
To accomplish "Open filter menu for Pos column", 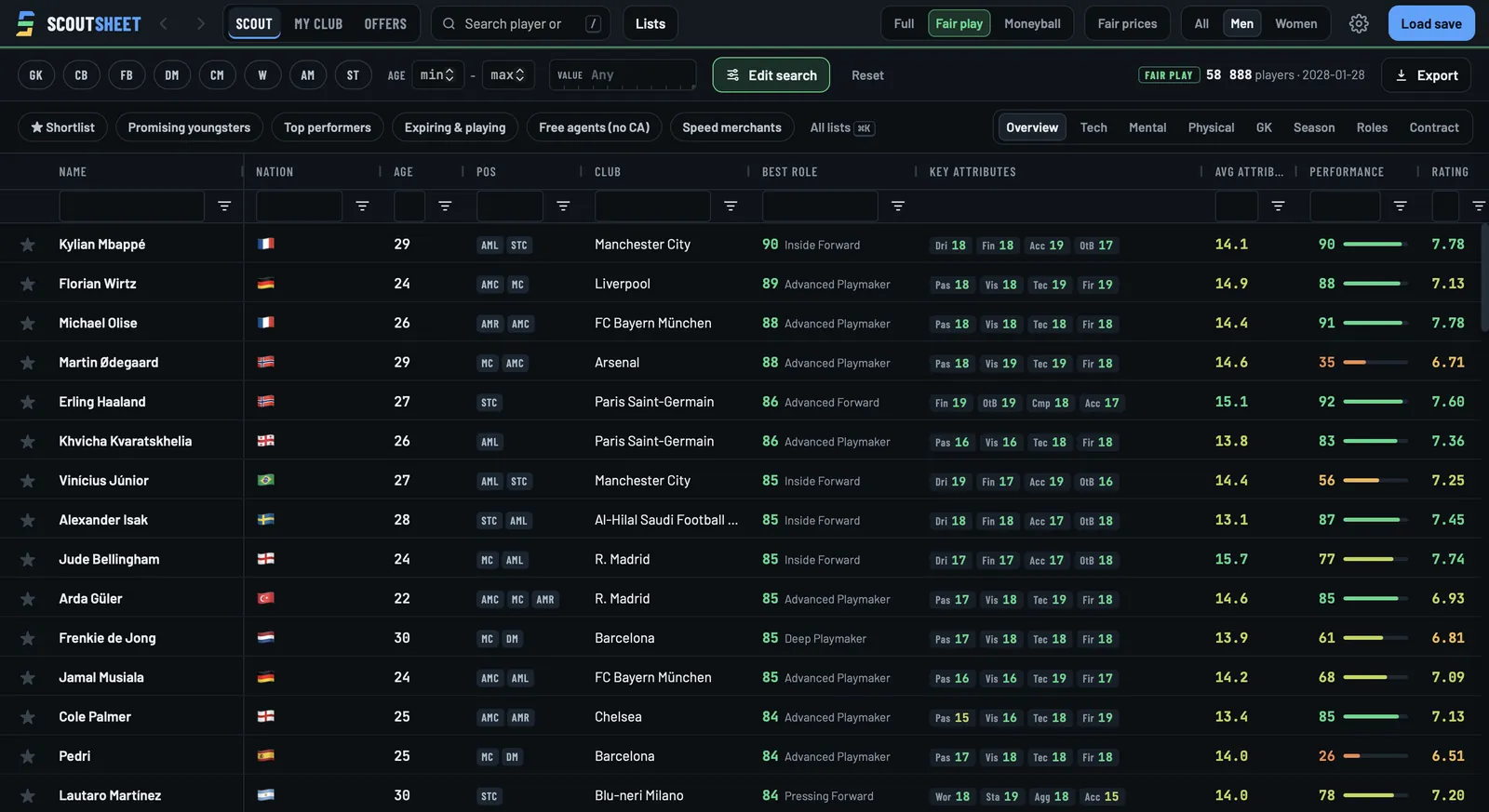I will click(x=563, y=206).
